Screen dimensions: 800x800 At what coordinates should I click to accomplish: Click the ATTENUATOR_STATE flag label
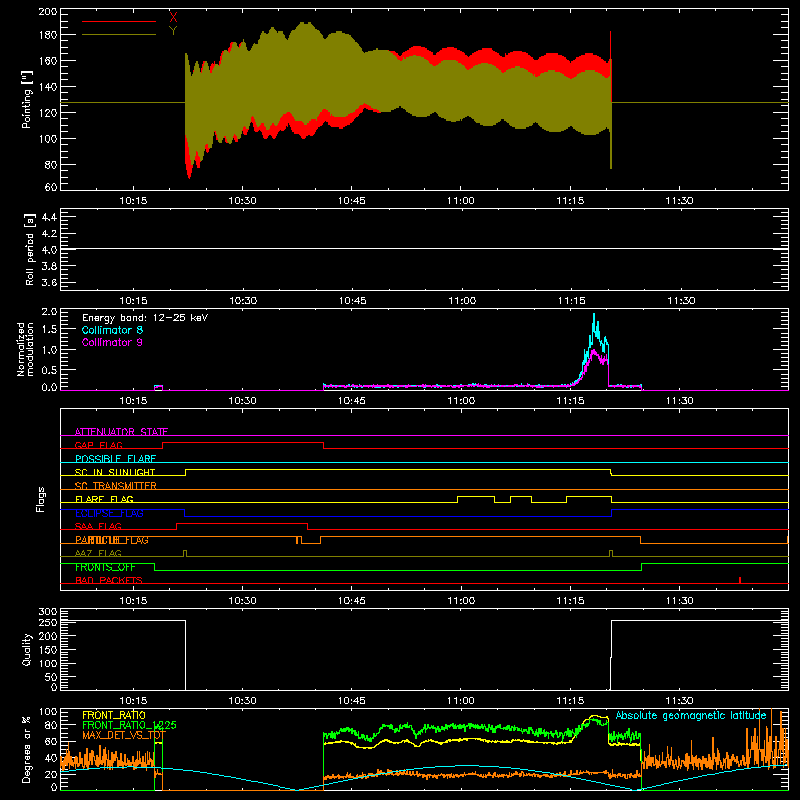[x=121, y=432]
